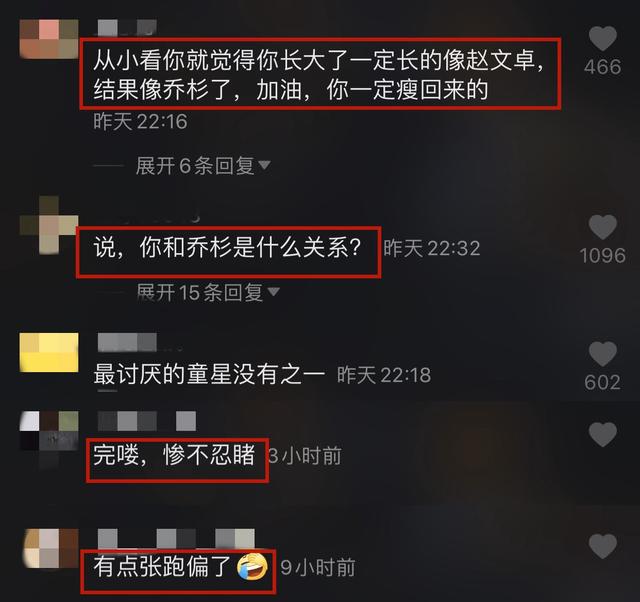Image resolution: width=640 pixels, height=602 pixels.
Task: Open yellow avatar of 最讨厌的童星 commenter
Action: tap(49, 352)
